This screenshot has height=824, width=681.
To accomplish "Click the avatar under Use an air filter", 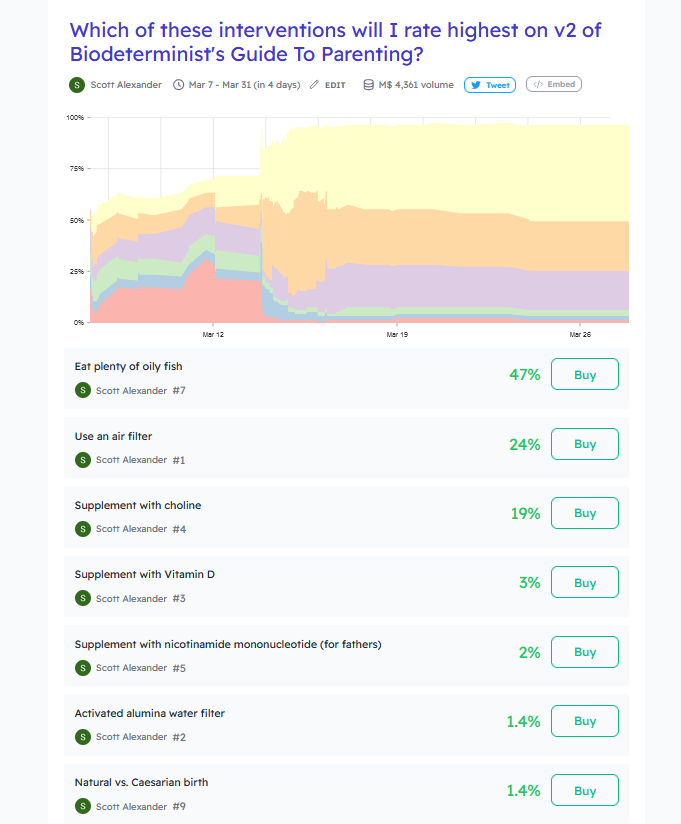I will coord(82,460).
